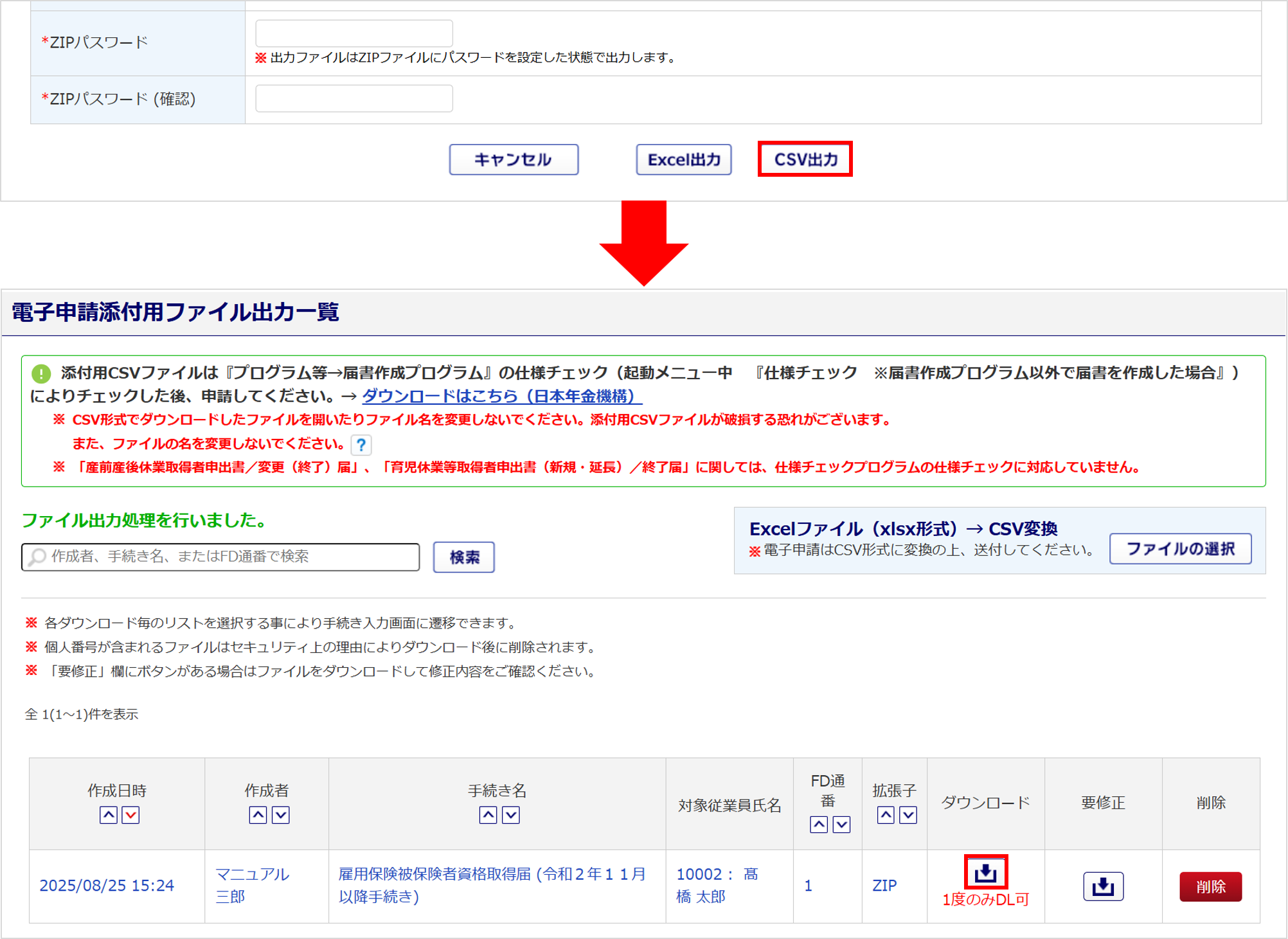This screenshot has width=1288, height=939.
Task: Open employee link 10002： 髙橋 太郎
Action: click(717, 885)
